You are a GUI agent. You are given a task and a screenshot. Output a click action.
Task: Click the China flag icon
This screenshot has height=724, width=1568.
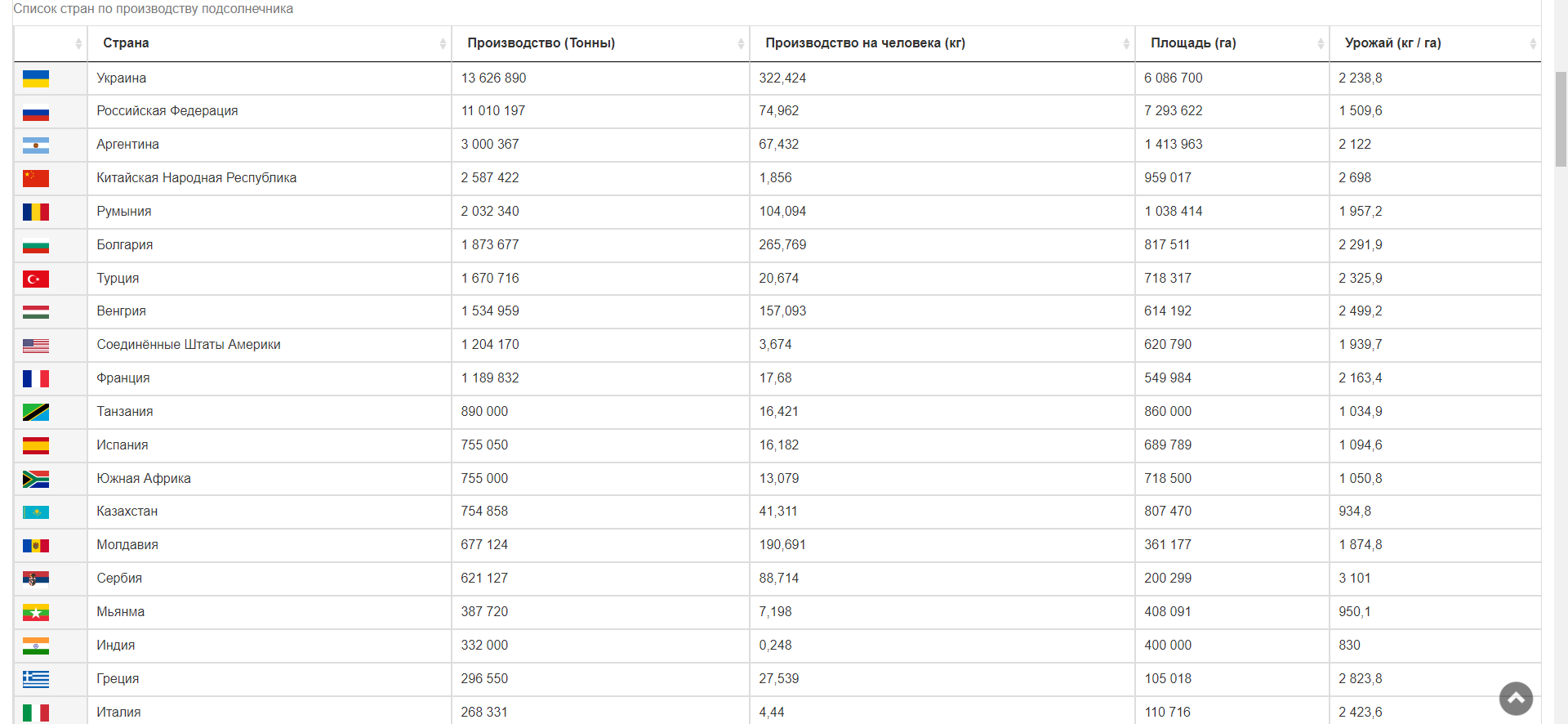click(36, 178)
